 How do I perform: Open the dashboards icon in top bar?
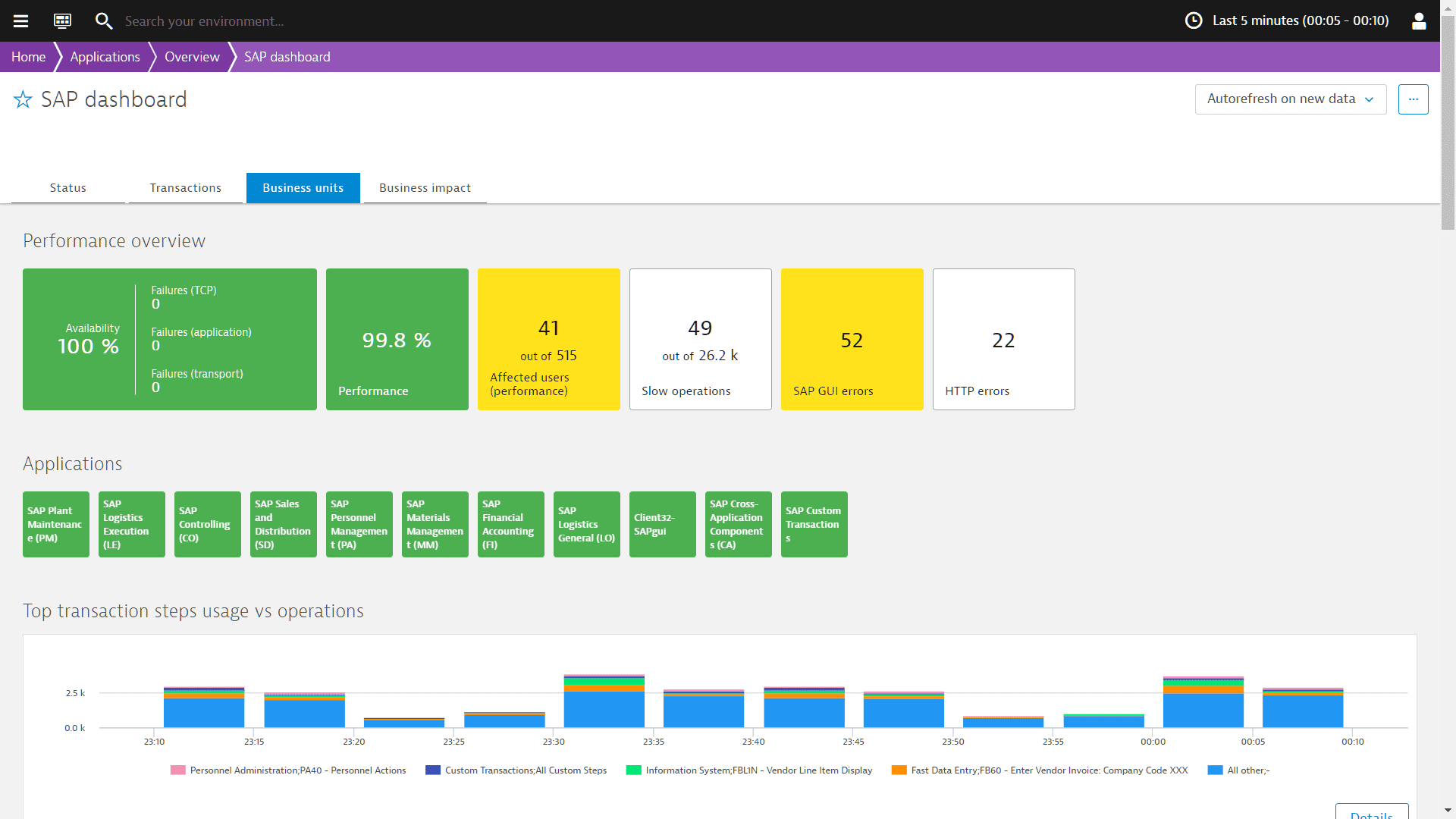coord(62,20)
